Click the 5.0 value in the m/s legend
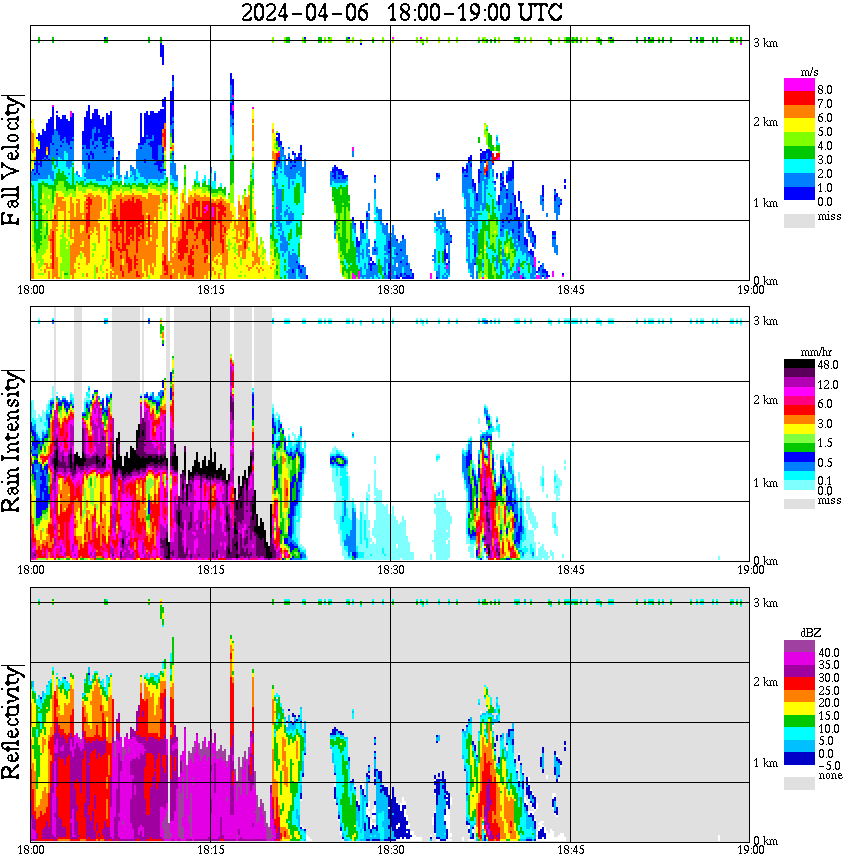This screenshot has width=850, height=868. (825, 132)
